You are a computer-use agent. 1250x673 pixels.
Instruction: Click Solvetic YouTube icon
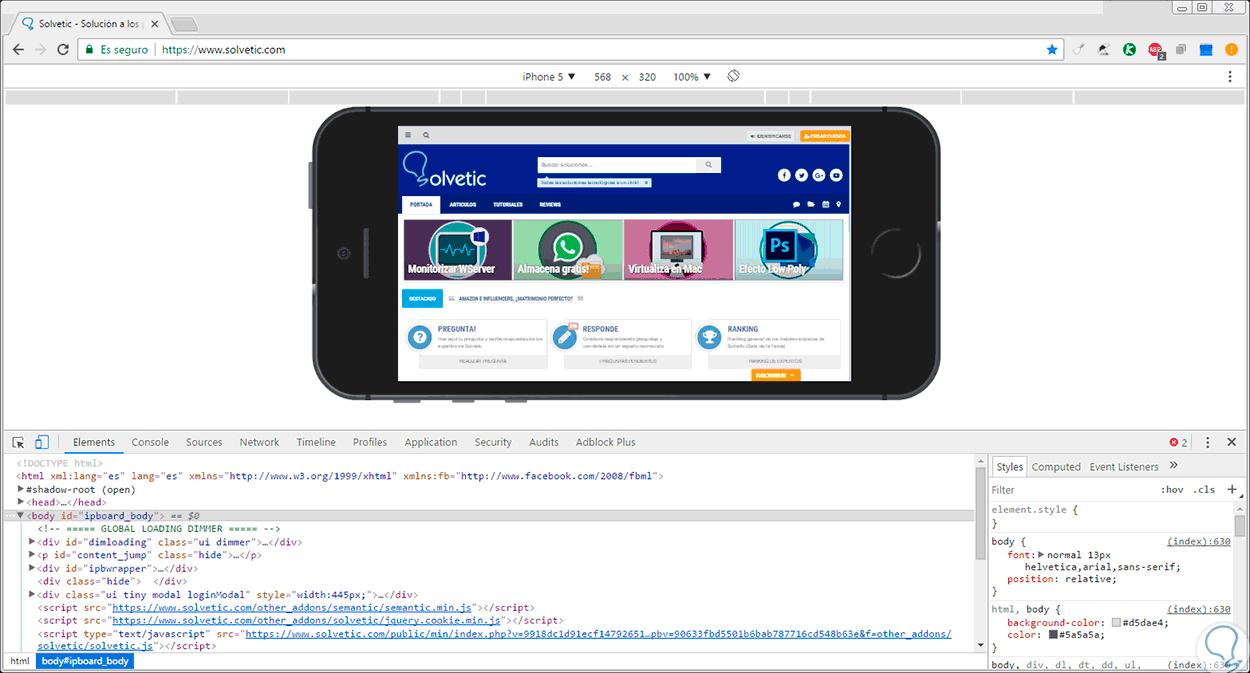tap(836, 175)
